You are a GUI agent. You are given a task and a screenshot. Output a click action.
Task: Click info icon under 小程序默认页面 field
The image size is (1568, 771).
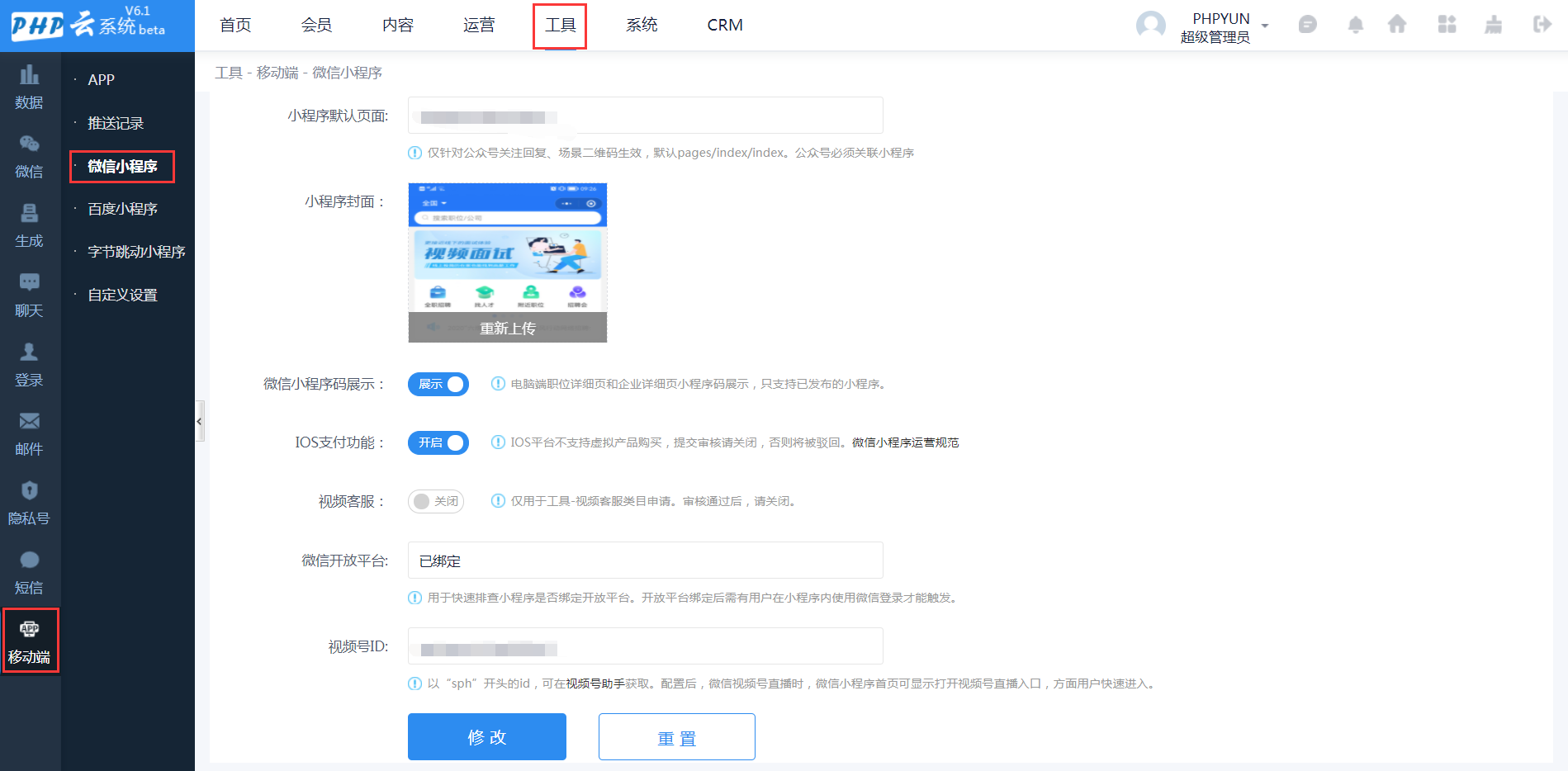click(x=415, y=153)
